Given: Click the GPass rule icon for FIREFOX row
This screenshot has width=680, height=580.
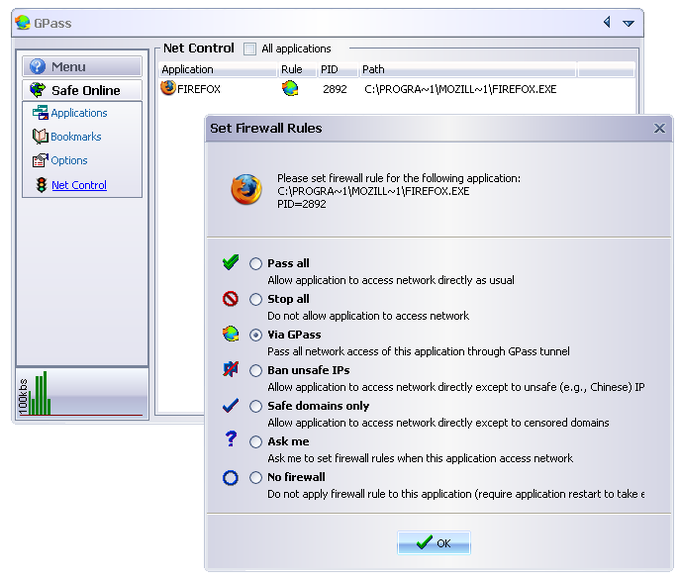Looking at the screenshot, I should pyautogui.click(x=290, y=88).
